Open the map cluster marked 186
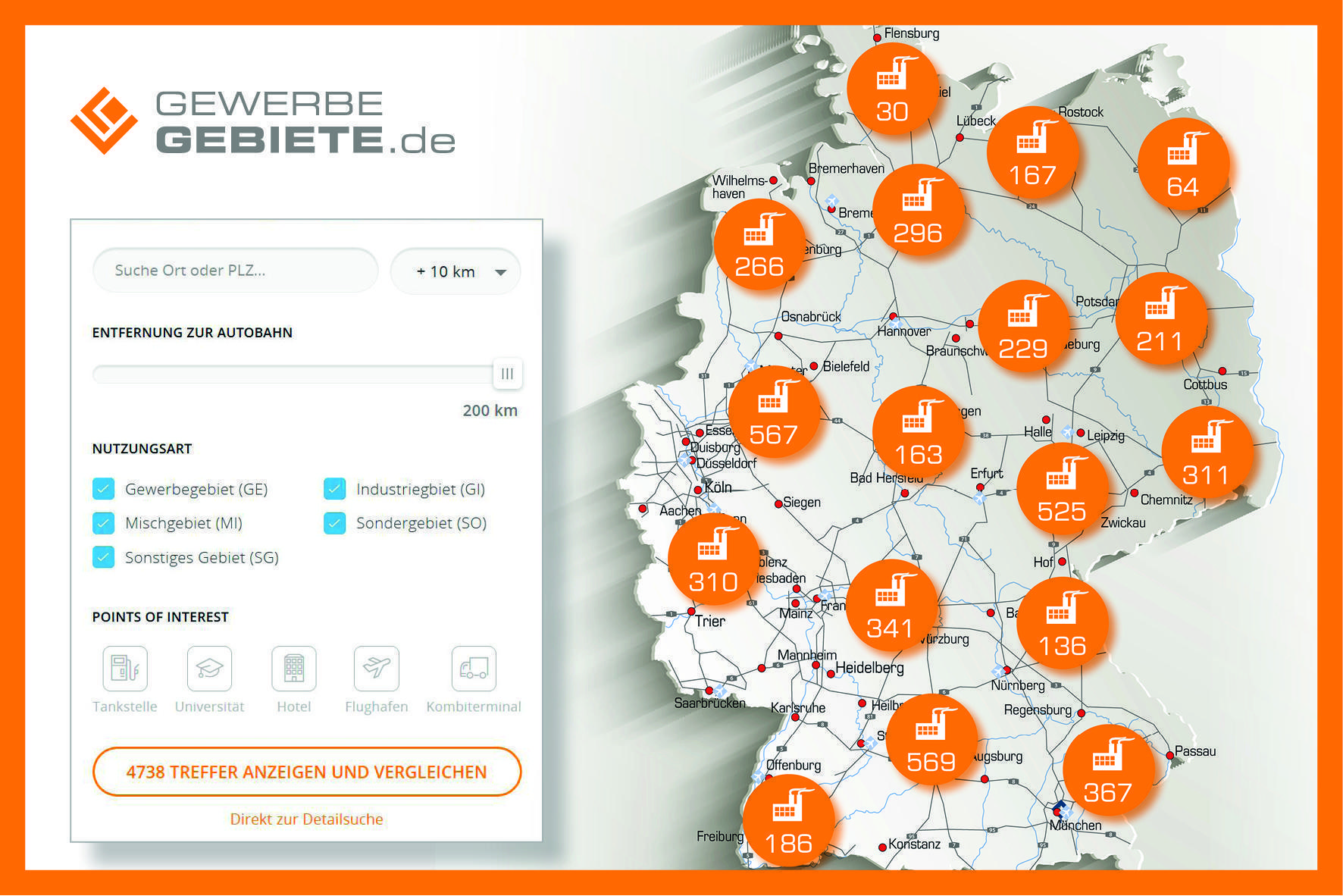 (788, 821)
